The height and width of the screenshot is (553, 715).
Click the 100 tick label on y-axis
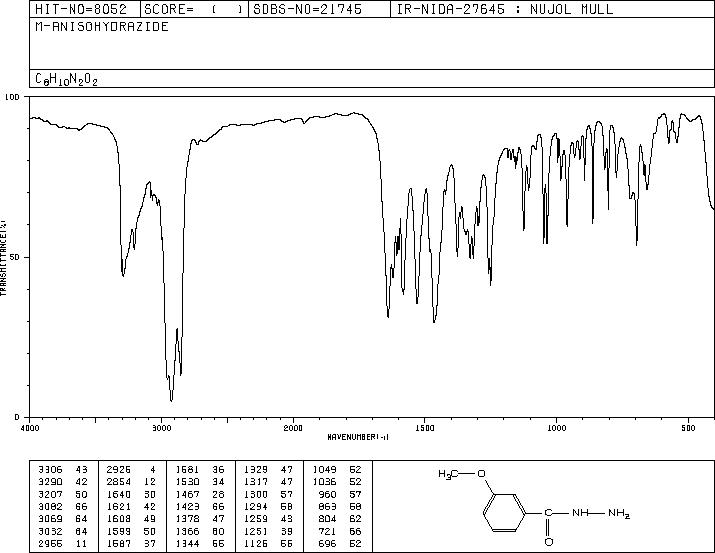tap(12, 97)
